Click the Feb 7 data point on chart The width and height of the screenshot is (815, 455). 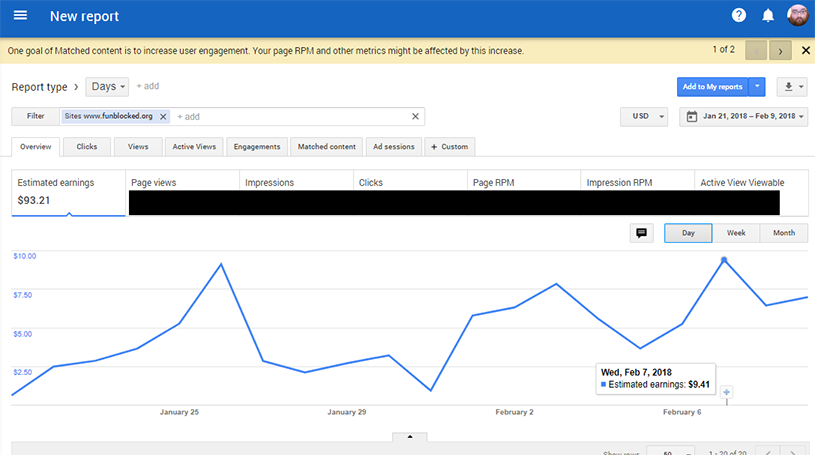pyautogui.click(x=724, y=259)
